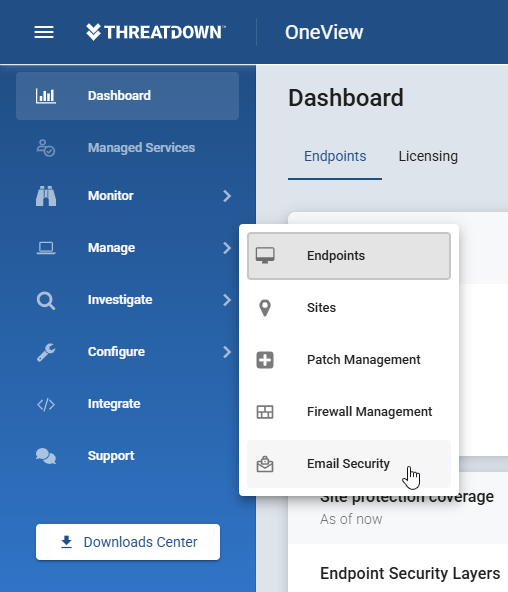The width and height of the screenshot is (508, 592).
Task: Expand the Configure submenu chevron
Action: click(x=226, y=352)
